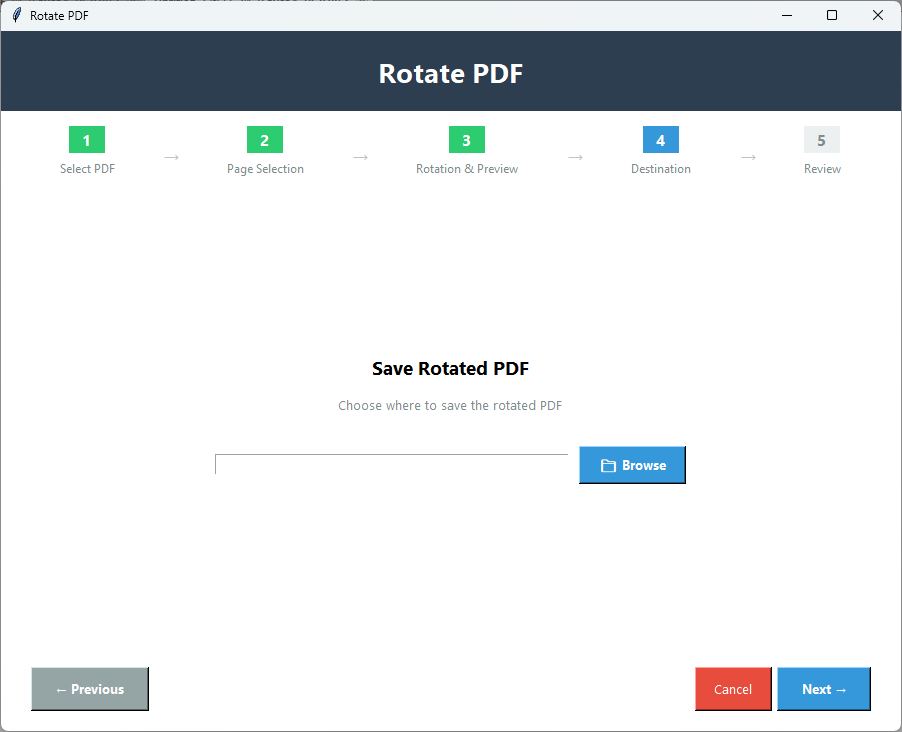Click the folder icon on the Browse button
The height and width of the screenshot is (732, 902).
click(609, 464)
